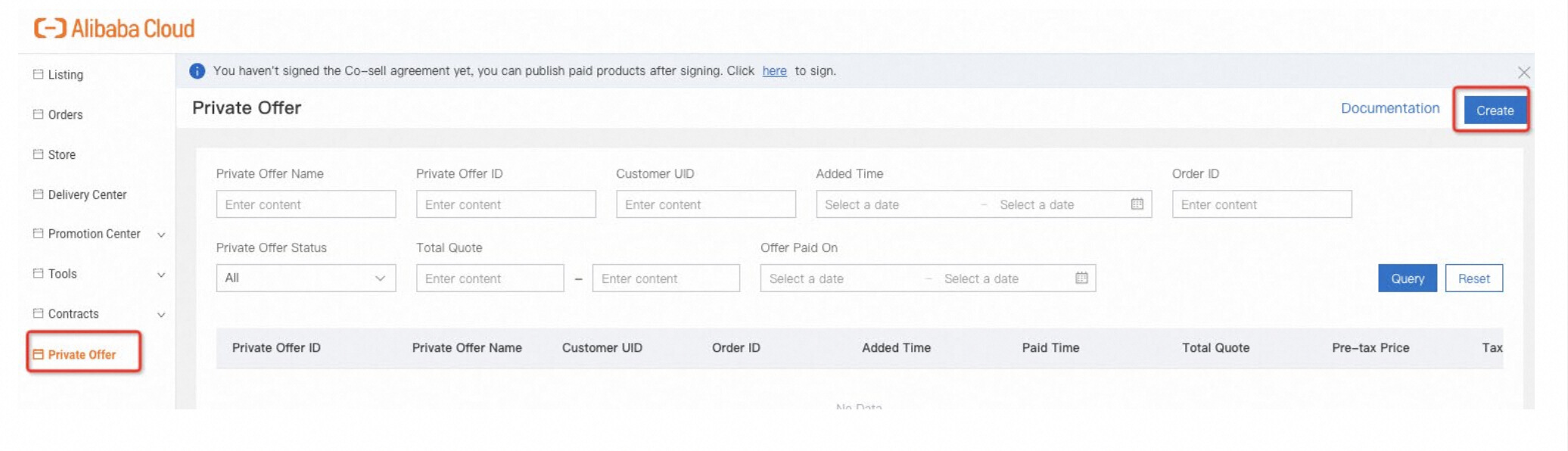Reset the filter fields
The height and width of the screenshot is (451, 1568).
click(x=1473, y=278)
